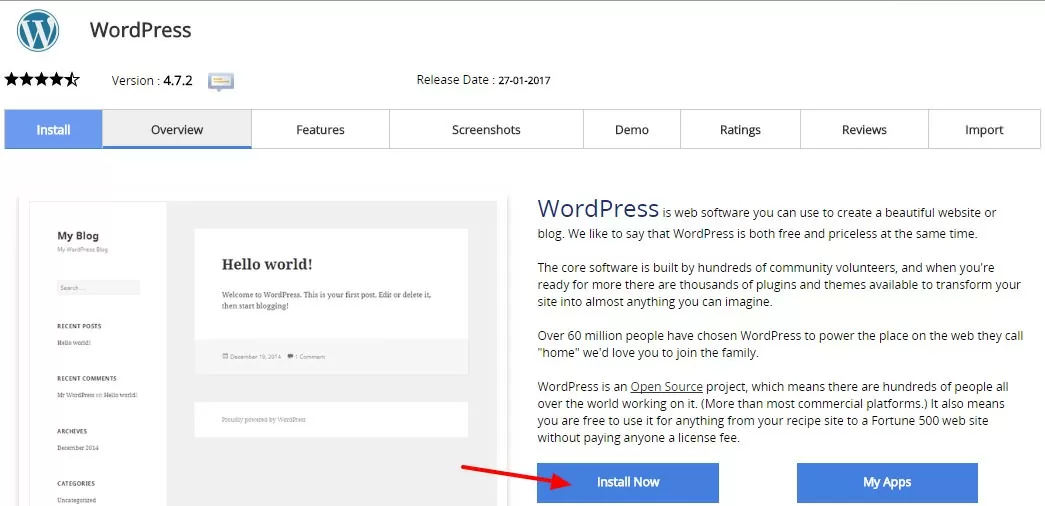Viewport: 1045px width, 506px height.
Task: Click 'My Blog' title in preview
Action: [78, 235]
